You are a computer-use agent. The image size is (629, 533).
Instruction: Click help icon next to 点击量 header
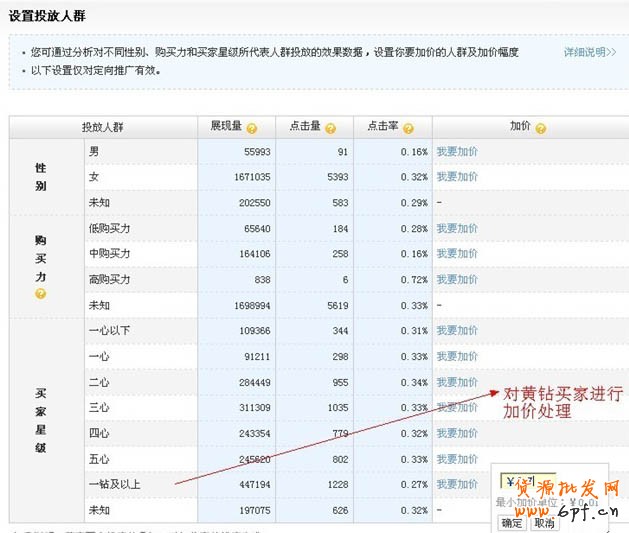331,128
